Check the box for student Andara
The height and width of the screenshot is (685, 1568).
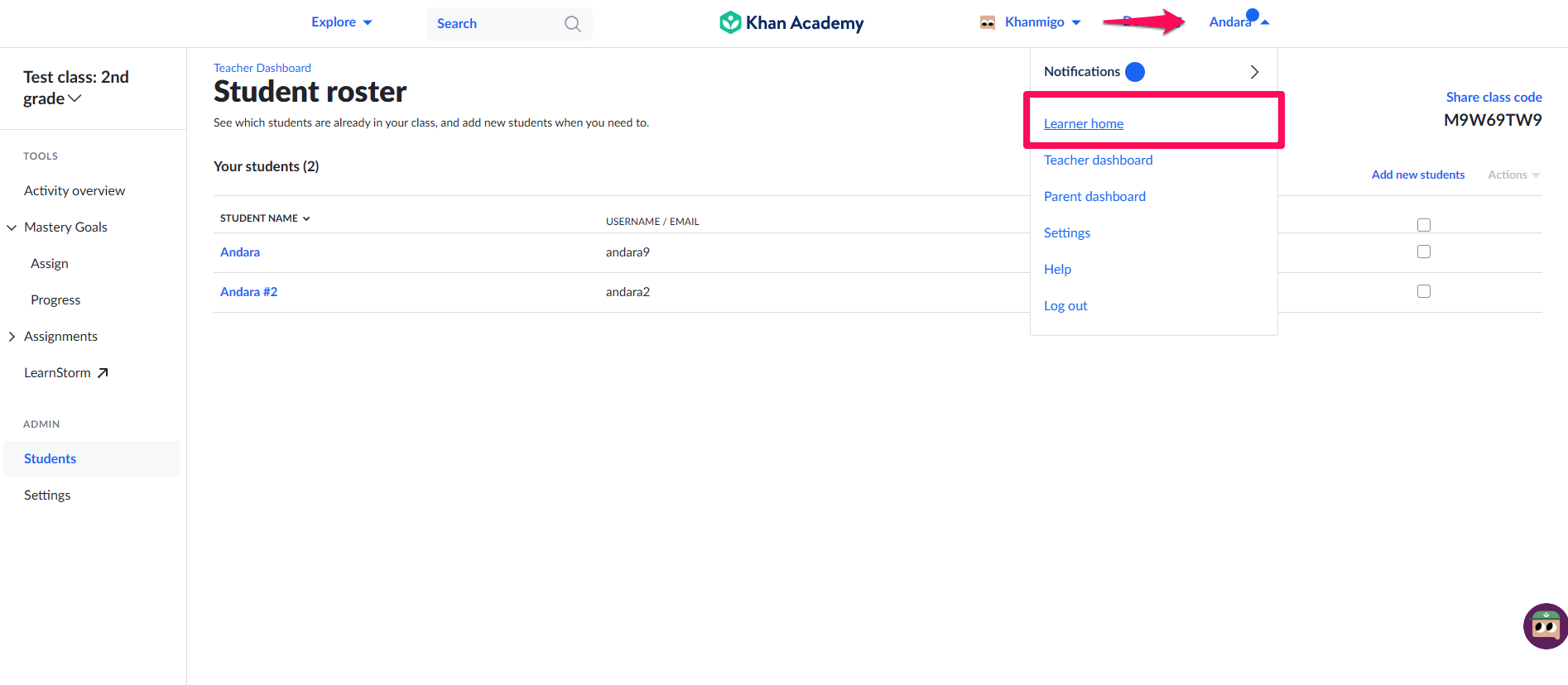tap(1424, 251)
